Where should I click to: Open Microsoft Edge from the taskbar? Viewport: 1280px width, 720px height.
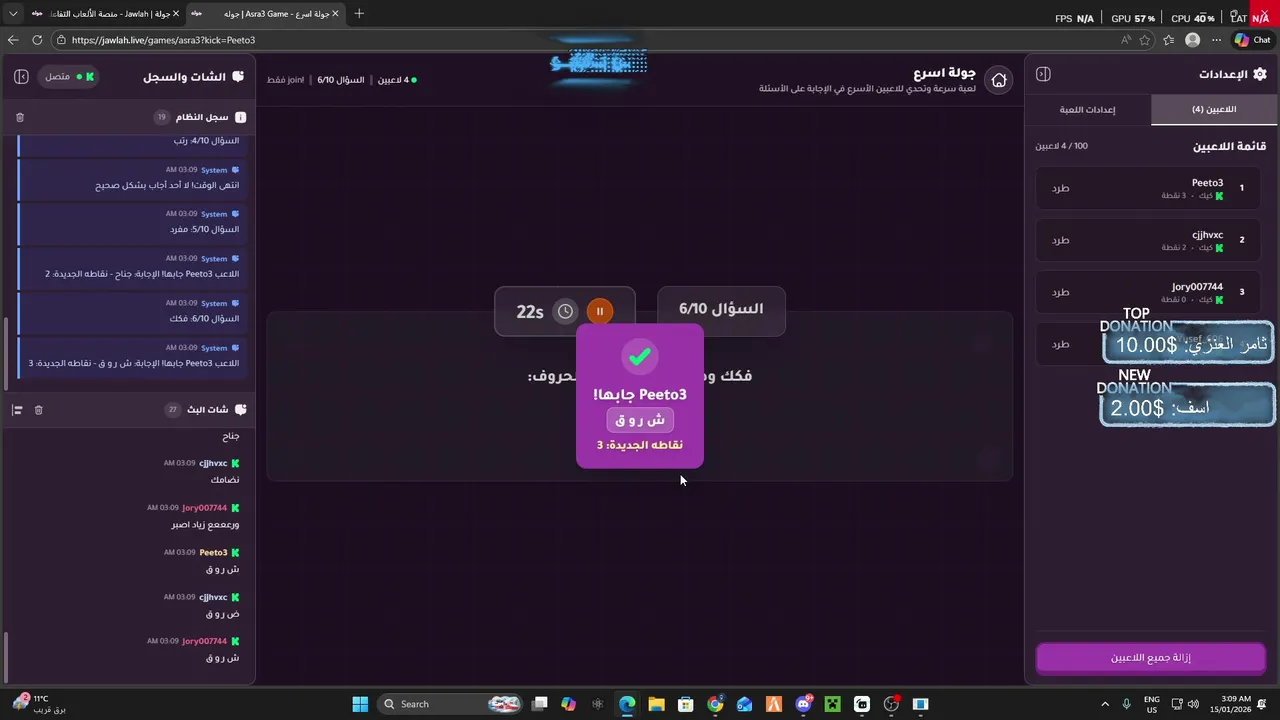pyautogui.click(x=627, y=704)
